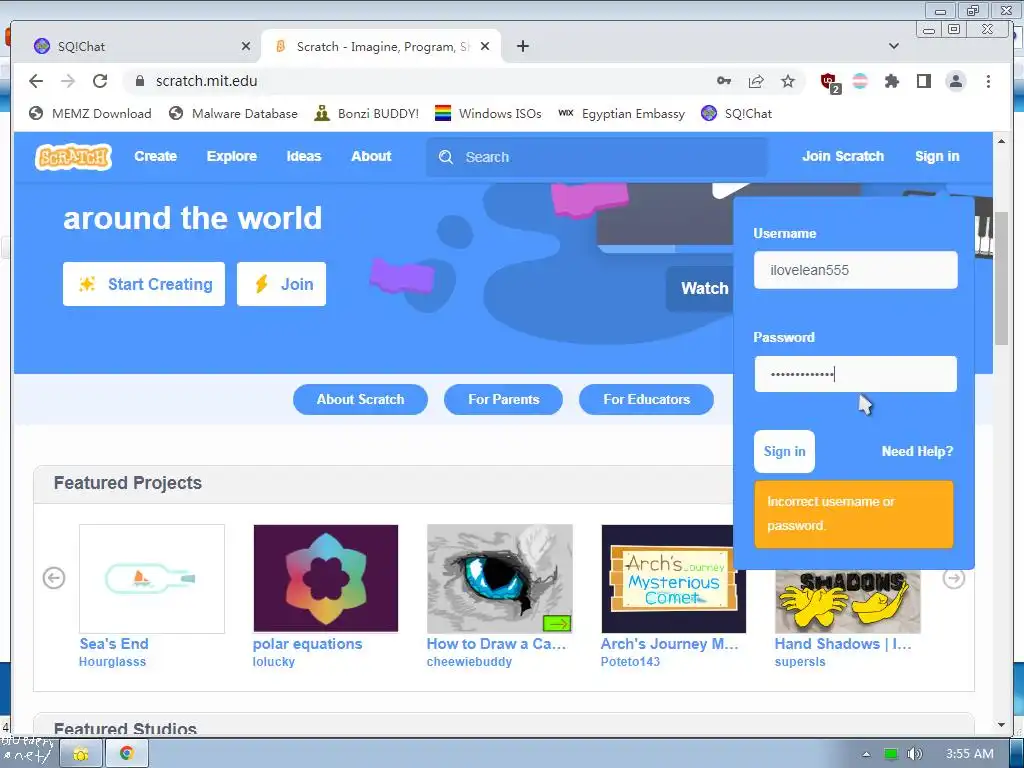Open the Chrome profile avatar

(x=955, y=81)
